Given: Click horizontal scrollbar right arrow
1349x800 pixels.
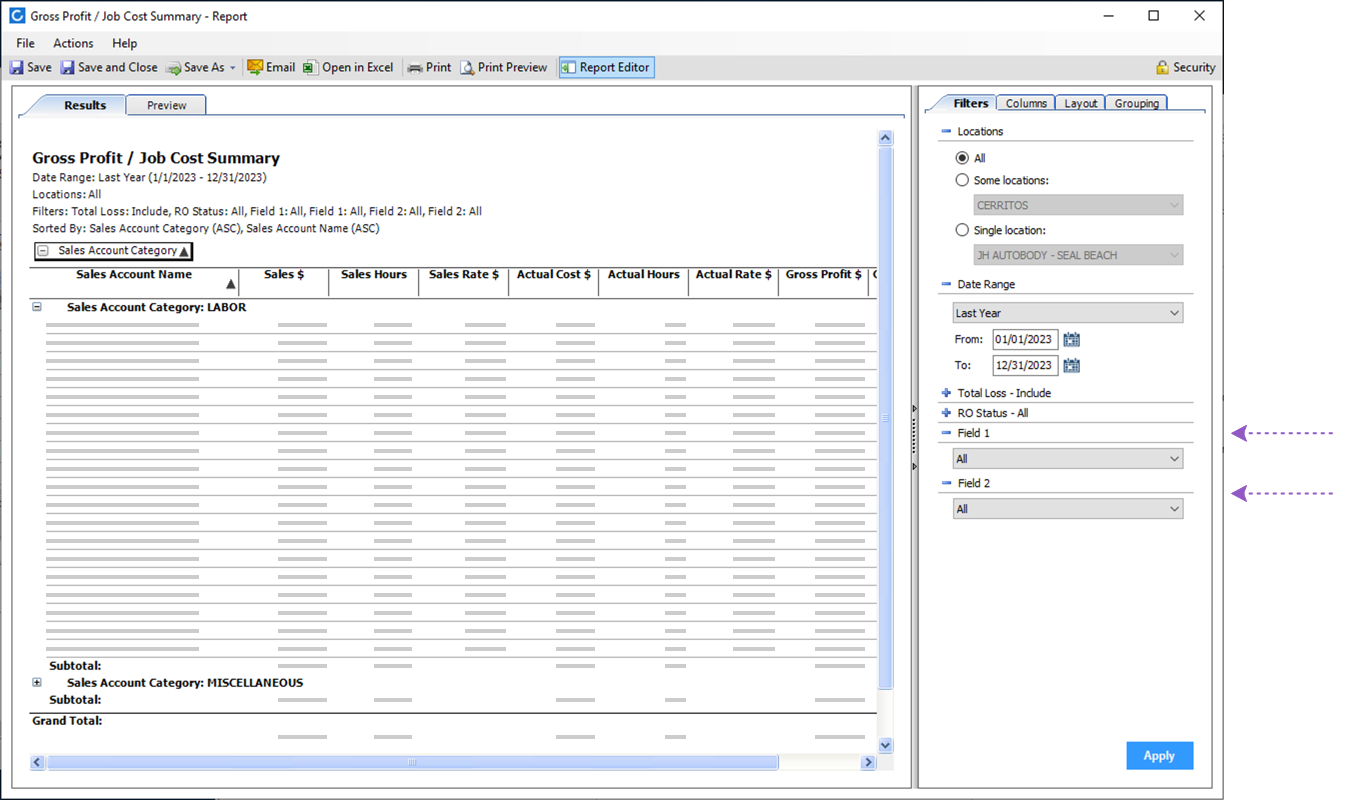Looking at the screenshot, I should 868,762.
